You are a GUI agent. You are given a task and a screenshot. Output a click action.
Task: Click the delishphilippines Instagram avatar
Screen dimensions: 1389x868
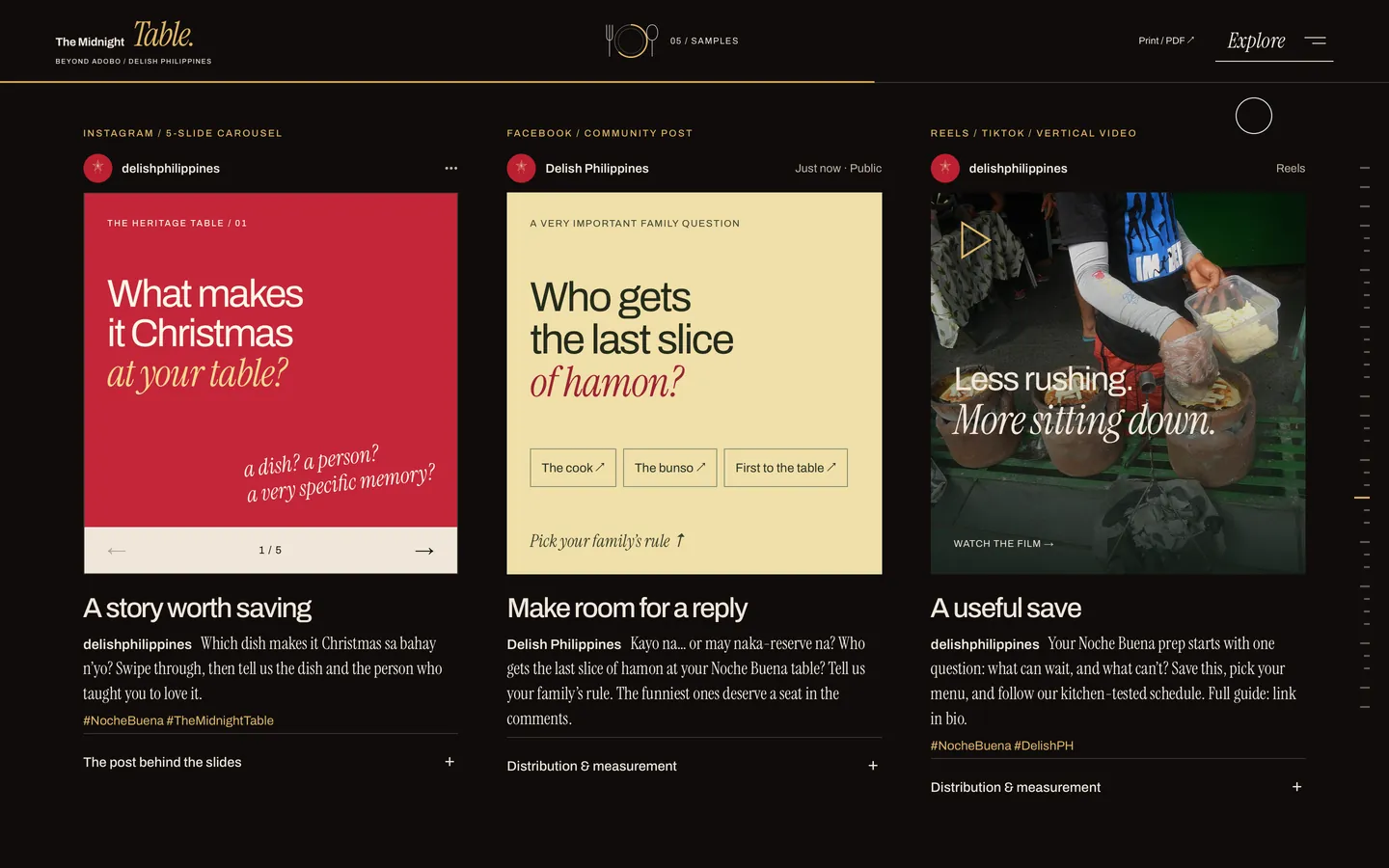pos(97,168)
